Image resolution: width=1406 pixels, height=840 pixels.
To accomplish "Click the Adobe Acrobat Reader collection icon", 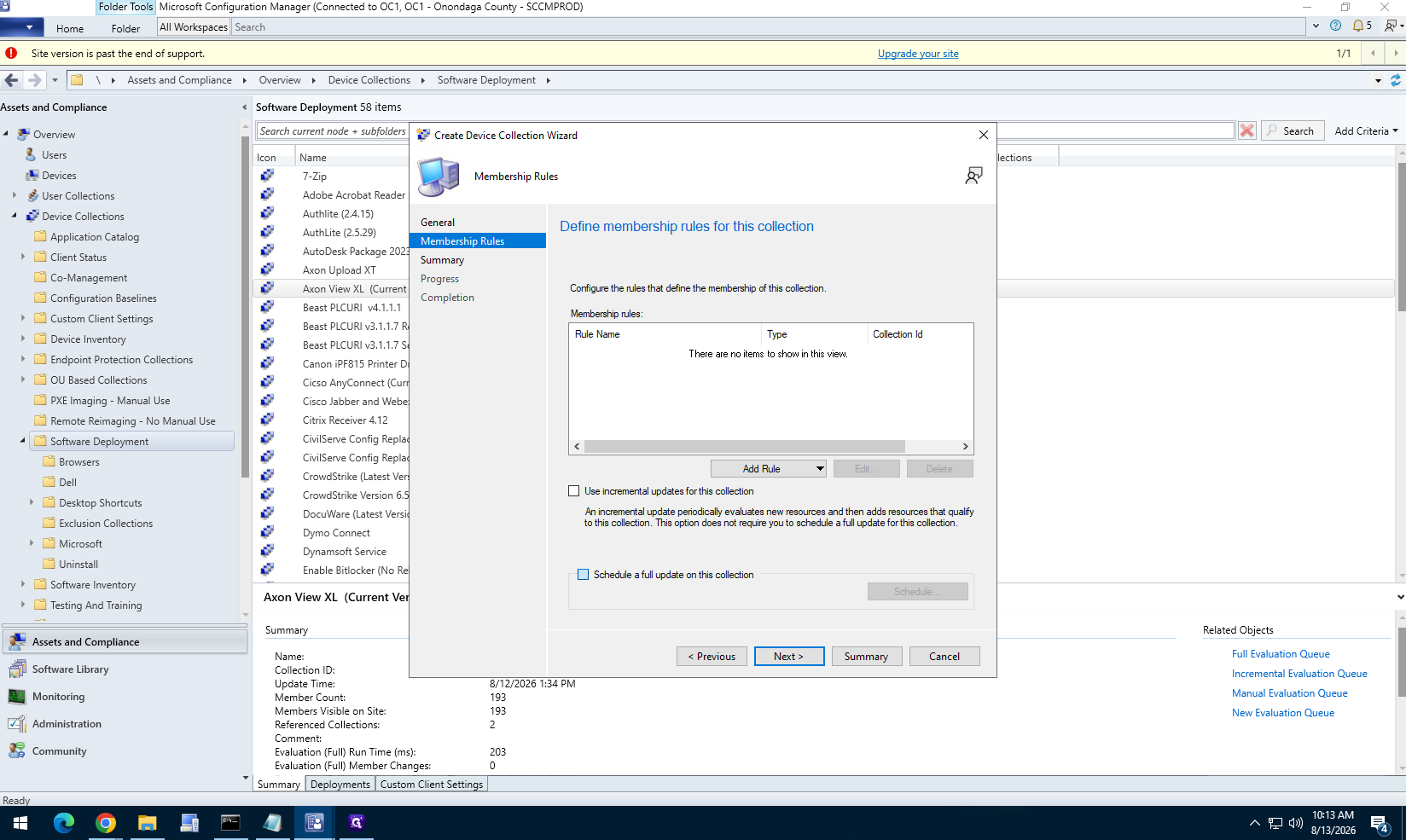I will coord(267,194).
